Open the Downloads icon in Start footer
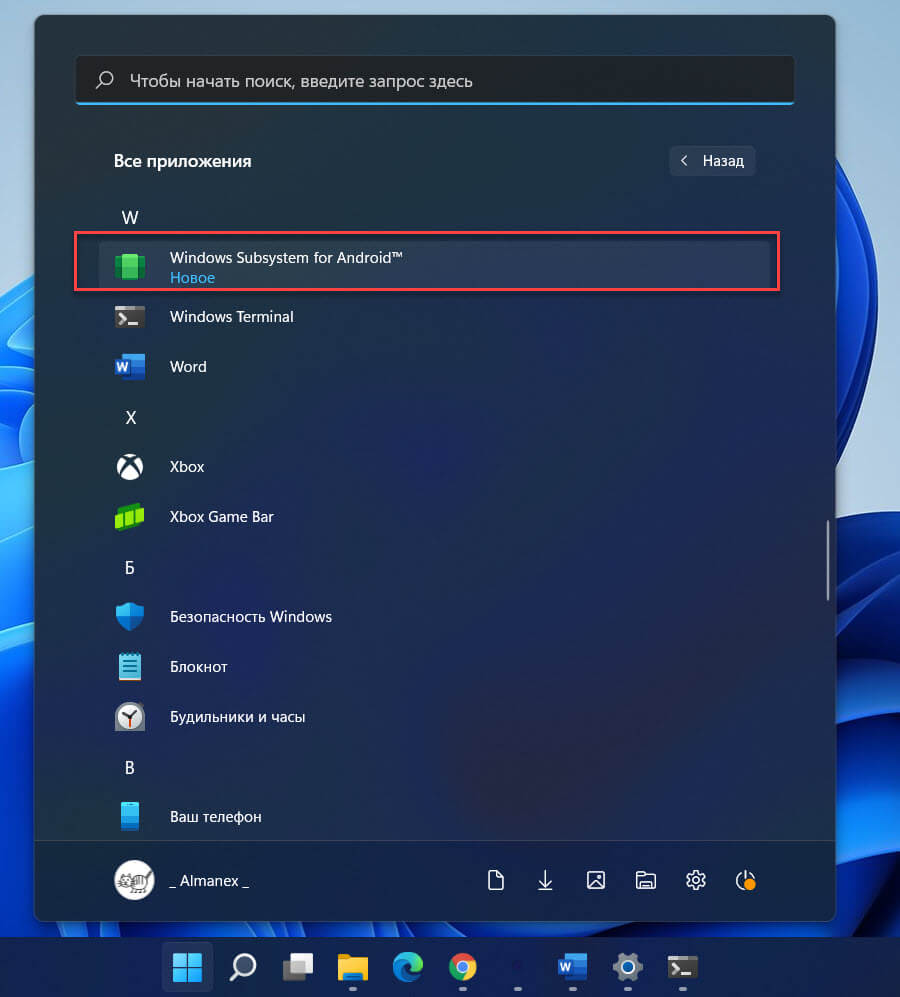This screenshot has height=997, width=900. point(545,881)
